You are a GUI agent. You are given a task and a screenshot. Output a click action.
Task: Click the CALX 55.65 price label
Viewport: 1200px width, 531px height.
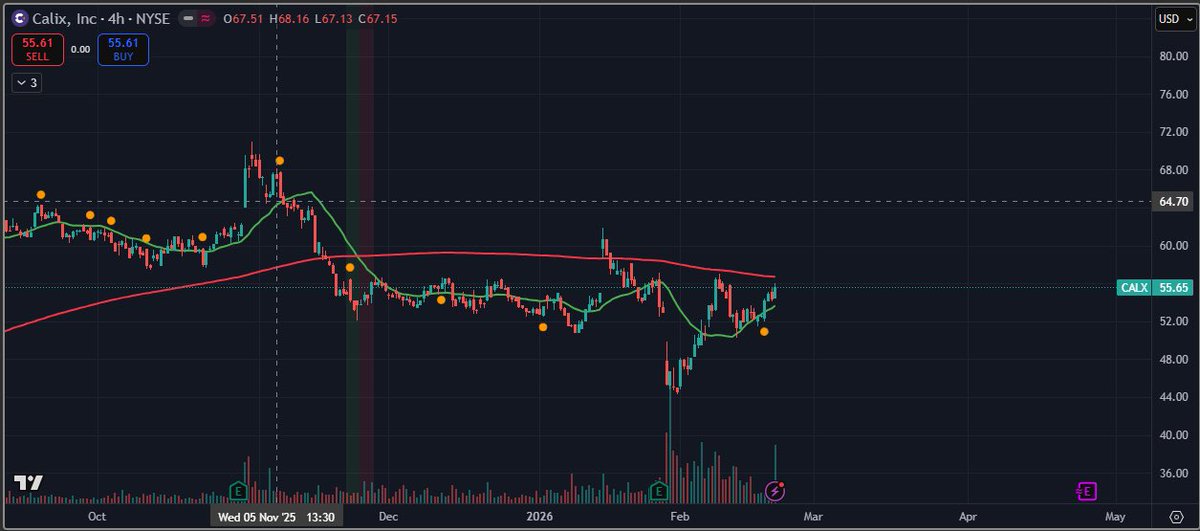click(x=1154, y=287)
